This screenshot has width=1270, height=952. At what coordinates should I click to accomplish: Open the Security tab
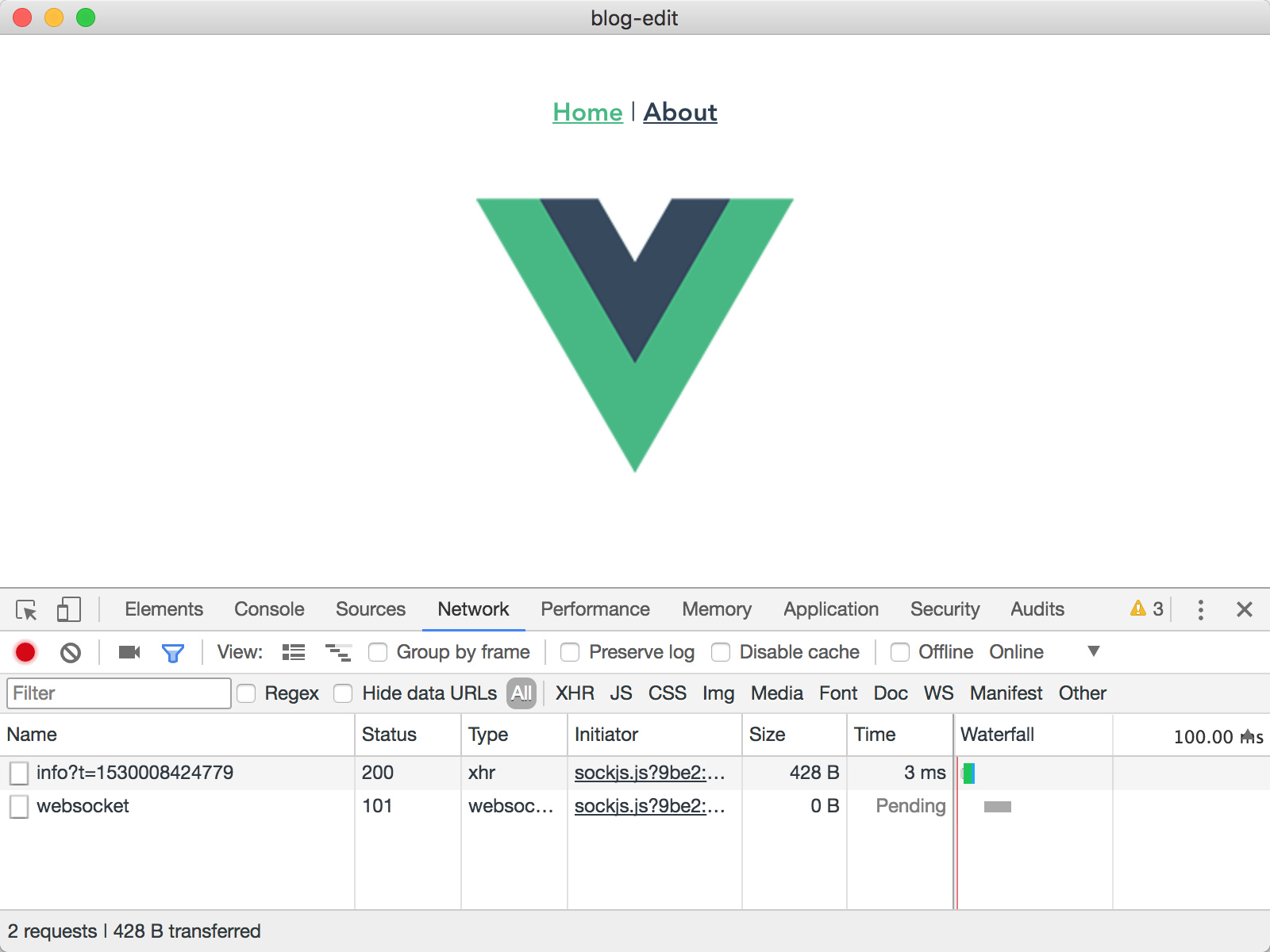click(x=945, y=609)
